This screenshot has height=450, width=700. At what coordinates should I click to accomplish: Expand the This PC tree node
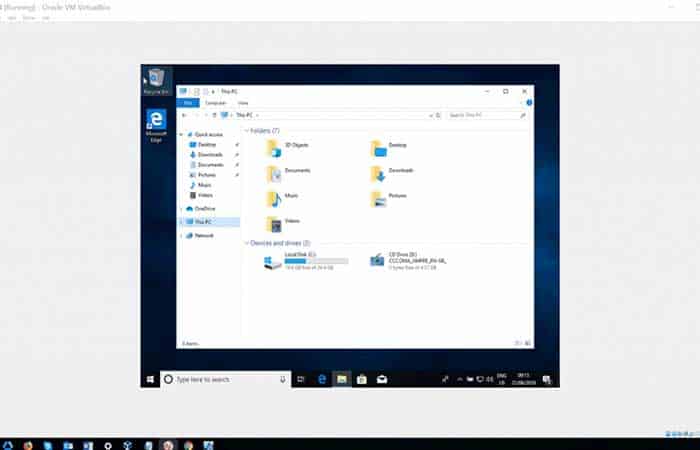click(181, 222)
